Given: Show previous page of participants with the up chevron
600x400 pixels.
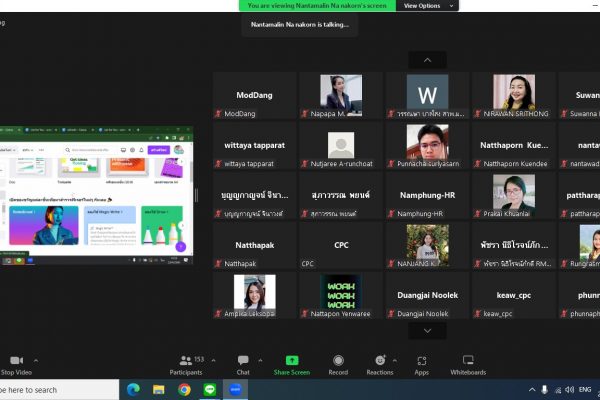Looking at the screenshot, I should tap(427, 60).
